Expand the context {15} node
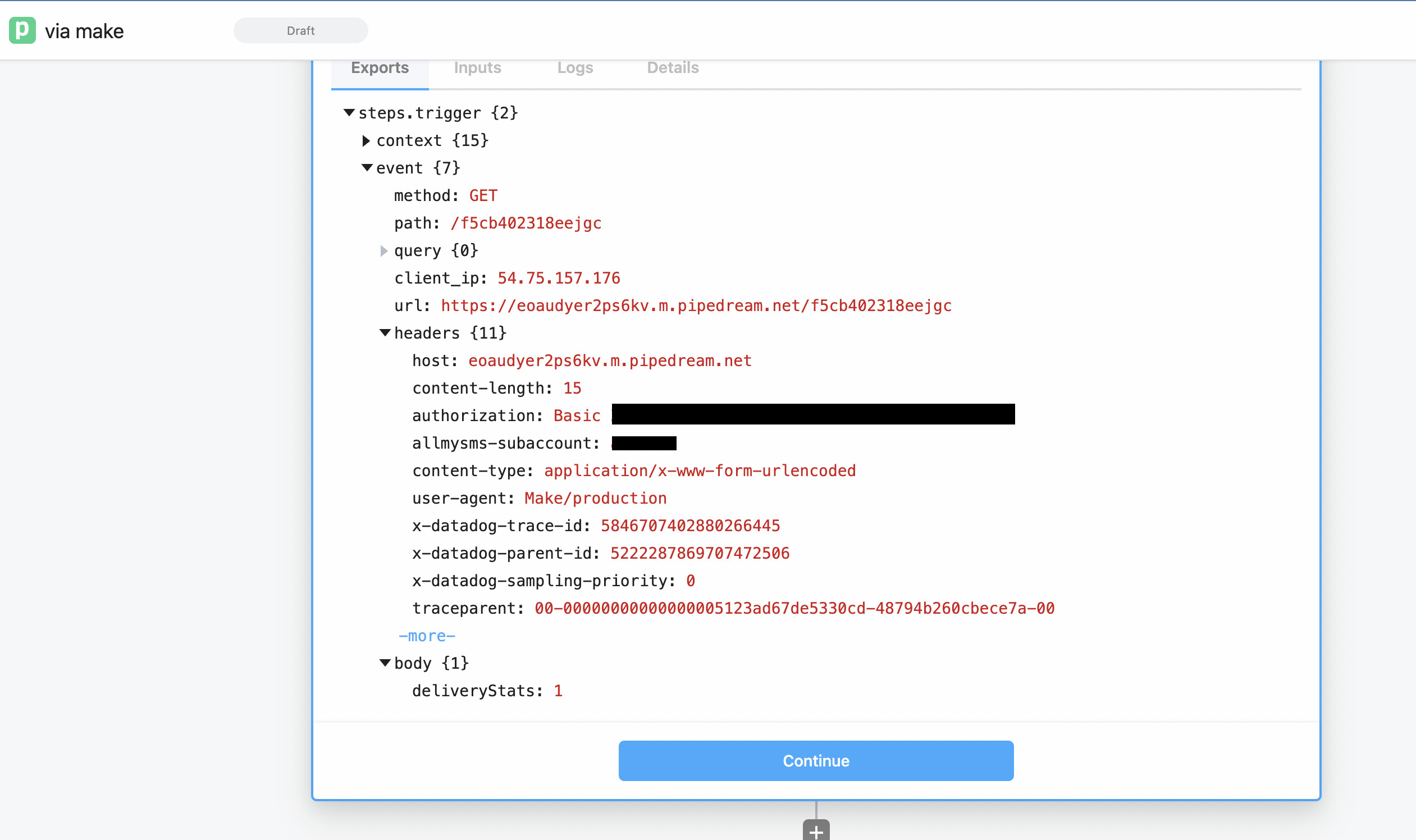Viewport: 1416px width, 840px height. pos(366,140)
